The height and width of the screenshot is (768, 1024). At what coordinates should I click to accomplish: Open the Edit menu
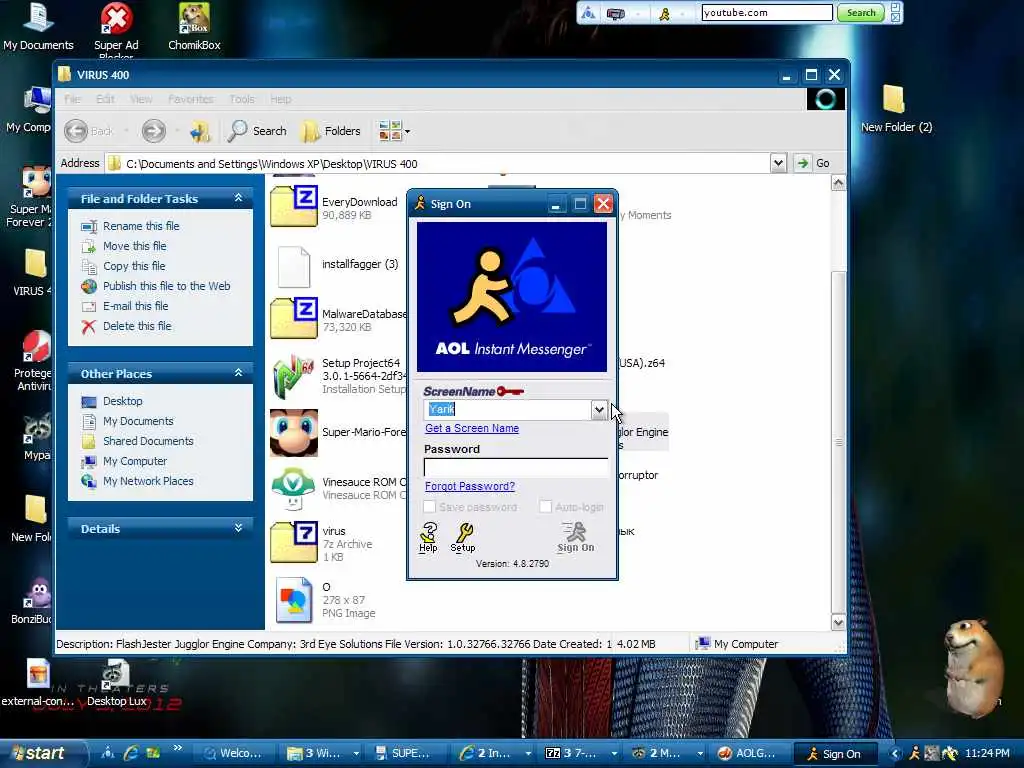105,99
